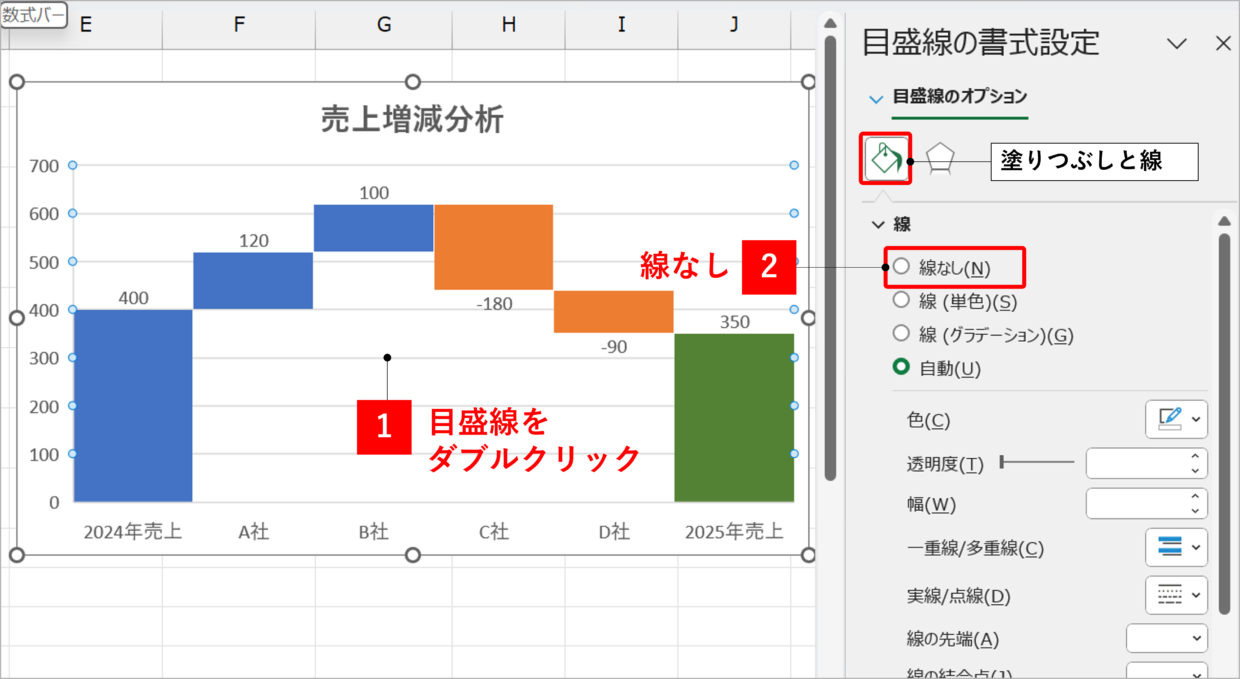Image resolution: width=1240 pixels, height=679 pixels.
Task: Select the 線なし radio button
Action: tap(901, 267)
